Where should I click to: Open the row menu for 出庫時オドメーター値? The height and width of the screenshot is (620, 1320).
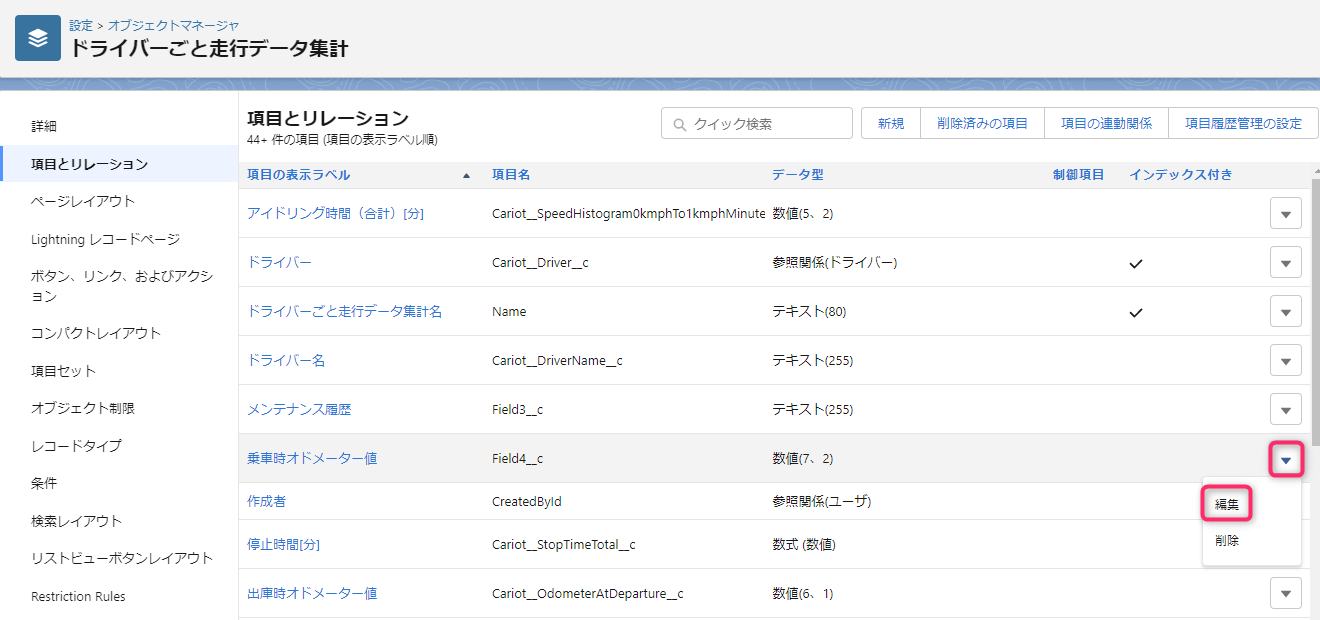click(1286, 594)
